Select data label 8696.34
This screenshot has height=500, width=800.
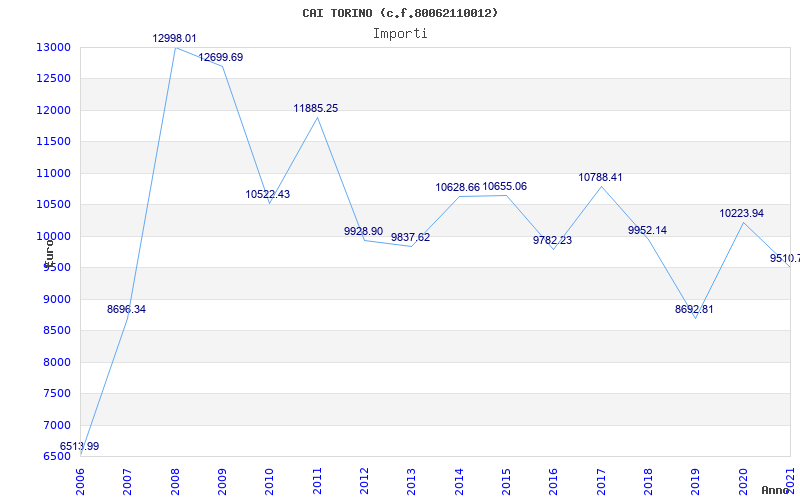127,309
